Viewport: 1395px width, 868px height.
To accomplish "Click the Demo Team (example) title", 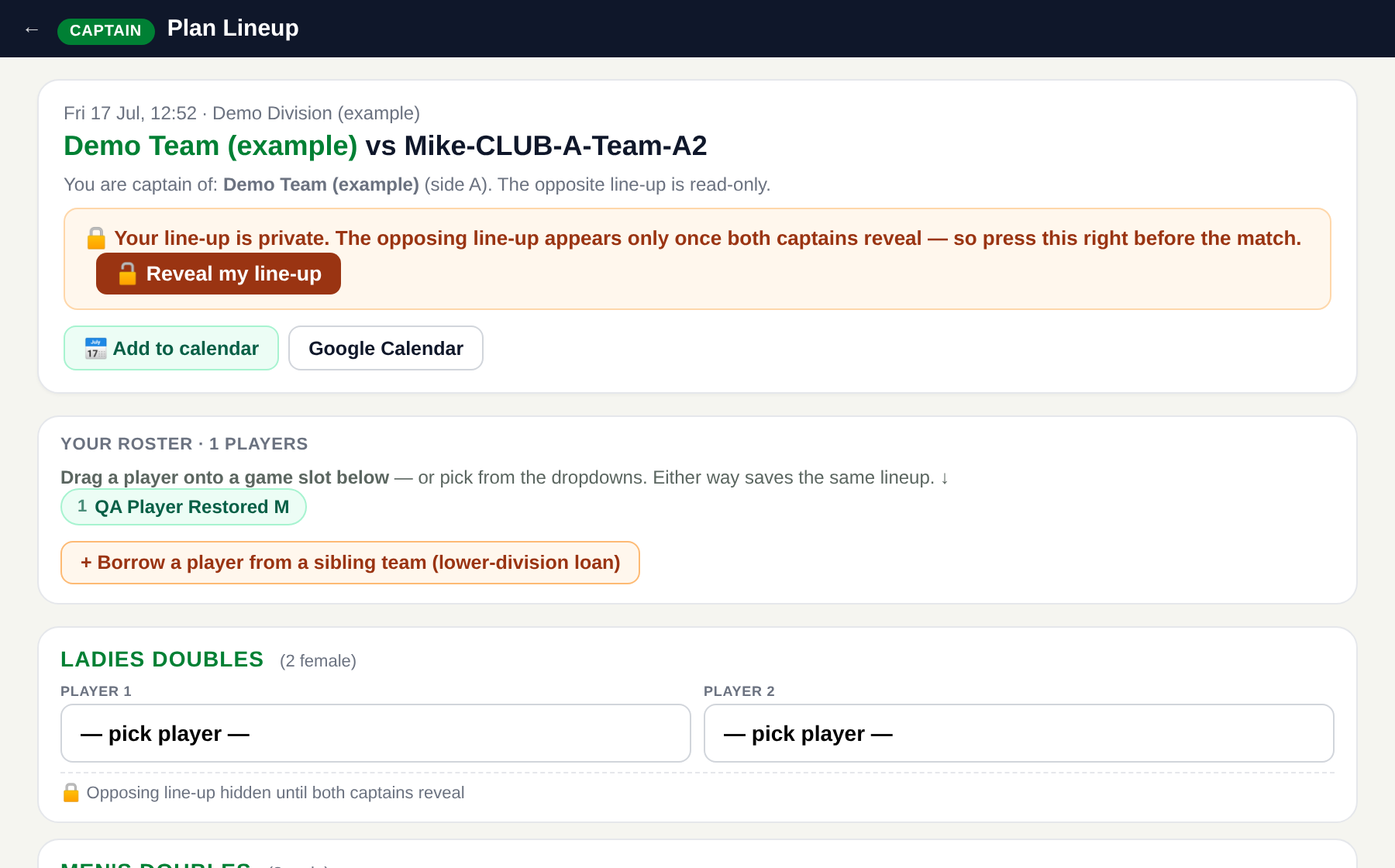I will (x=210, y=146).
